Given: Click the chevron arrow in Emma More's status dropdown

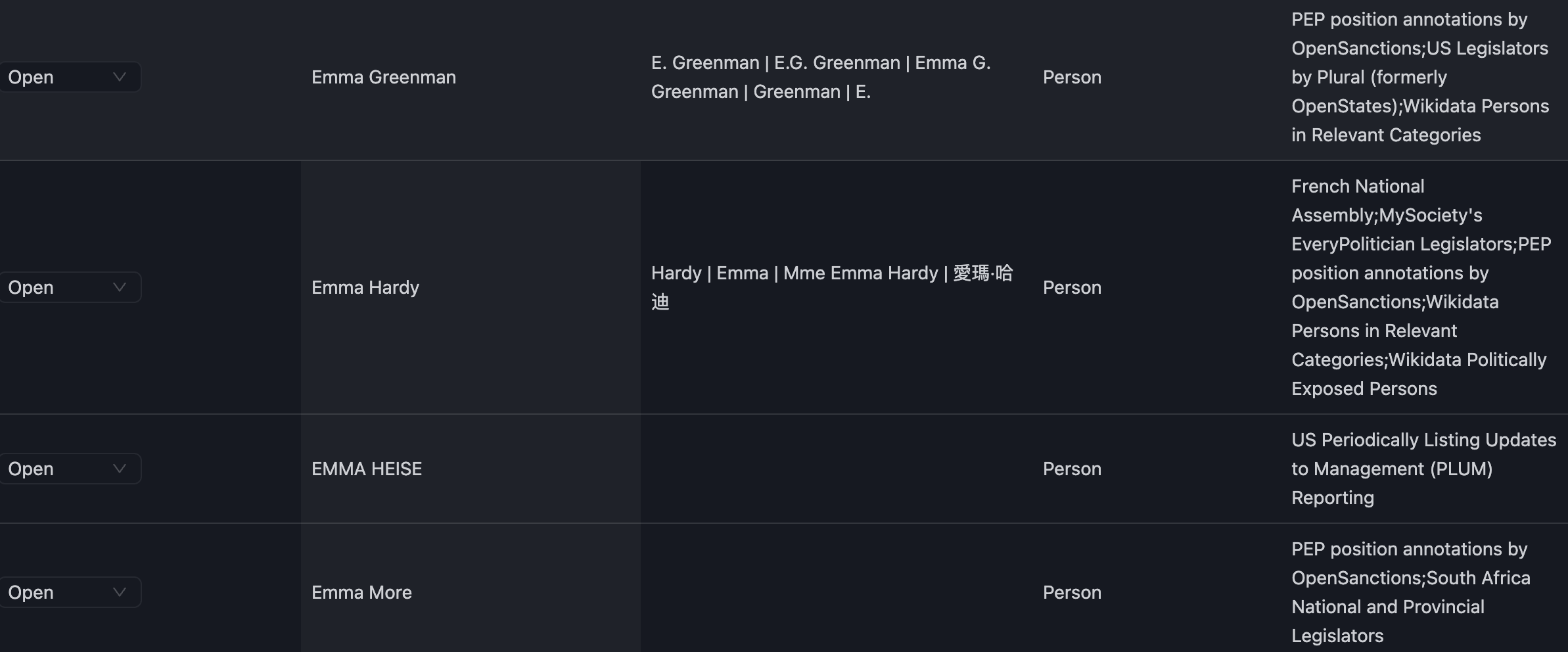Looking at the screenshot, I should click(x=120, y=592).
